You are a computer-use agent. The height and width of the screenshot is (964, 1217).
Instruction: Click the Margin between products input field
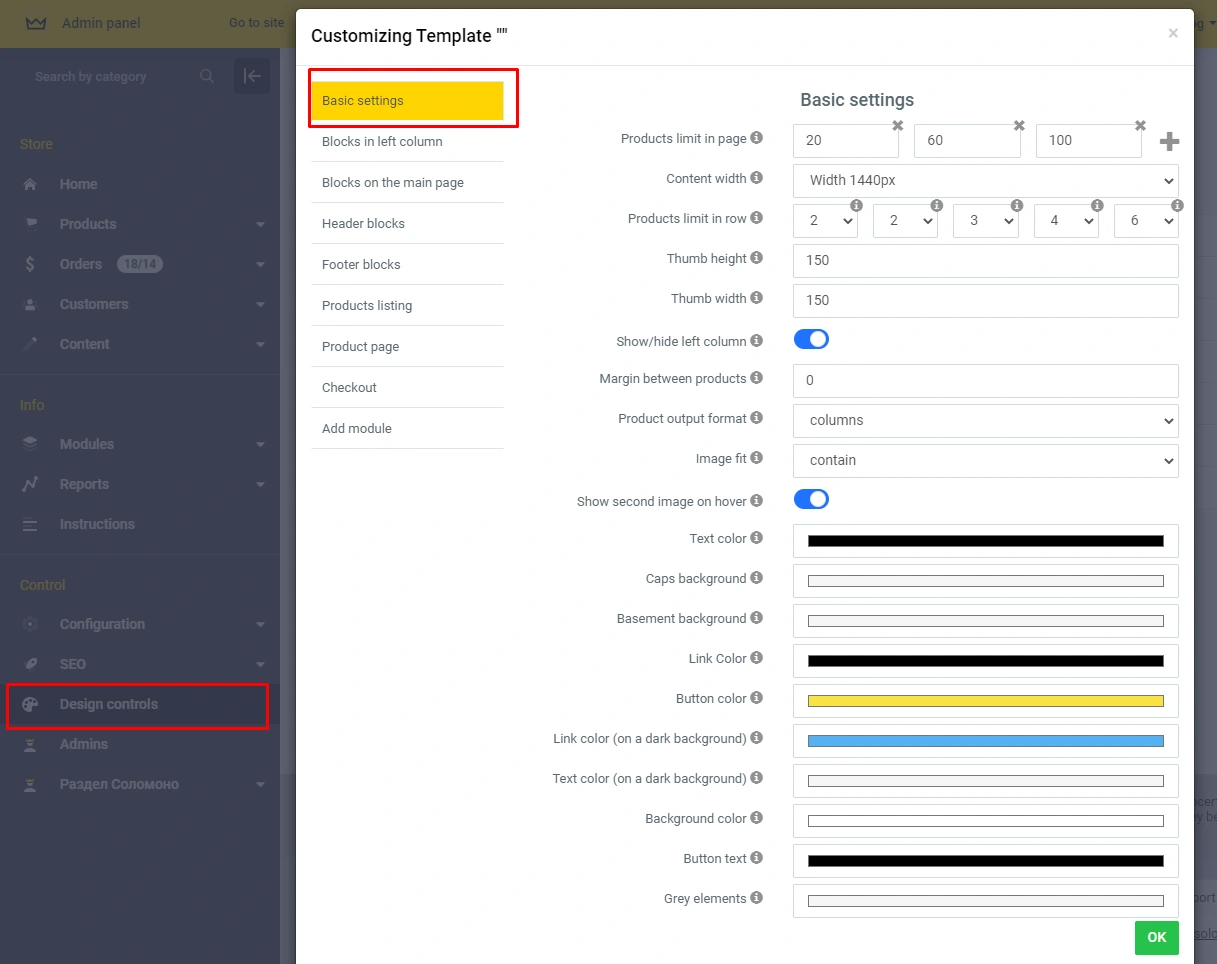(985, 381)
